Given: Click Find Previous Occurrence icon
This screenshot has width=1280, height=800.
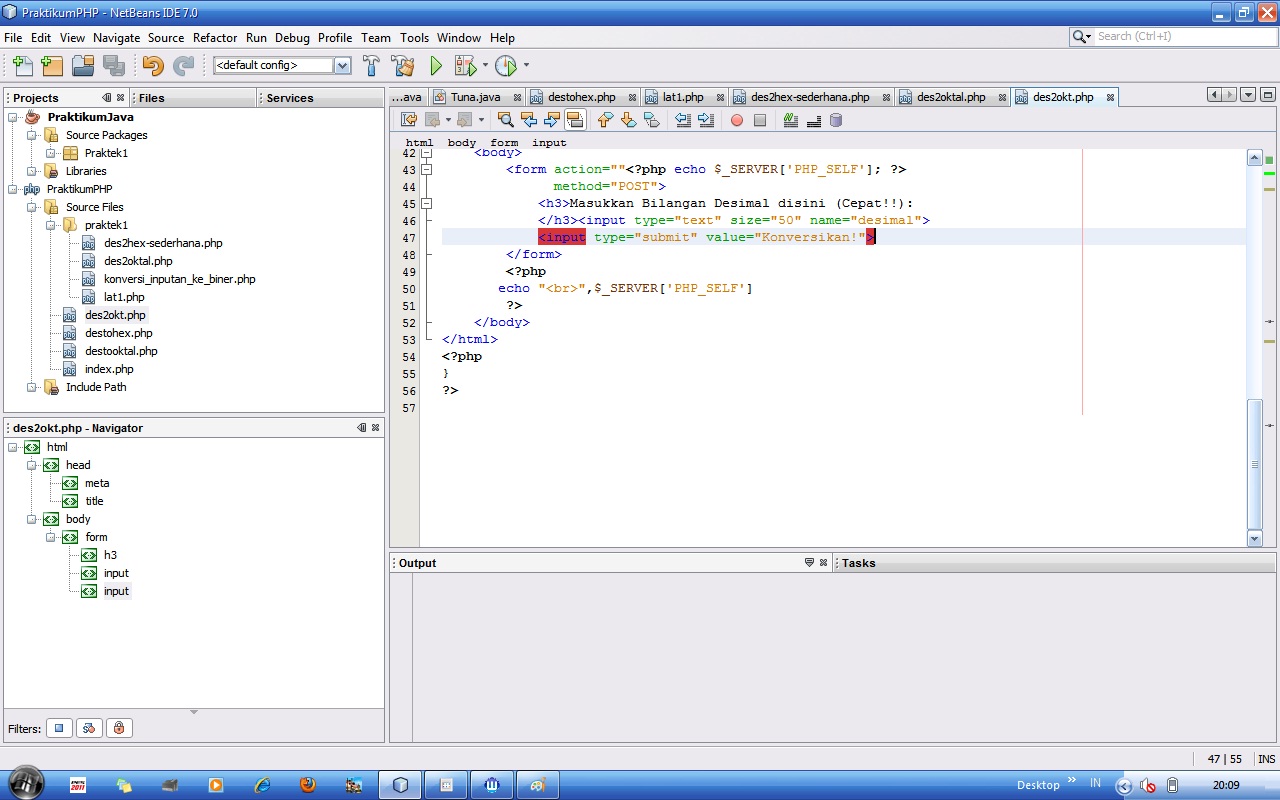Looking at the screenshot, I should click(528, 120).
